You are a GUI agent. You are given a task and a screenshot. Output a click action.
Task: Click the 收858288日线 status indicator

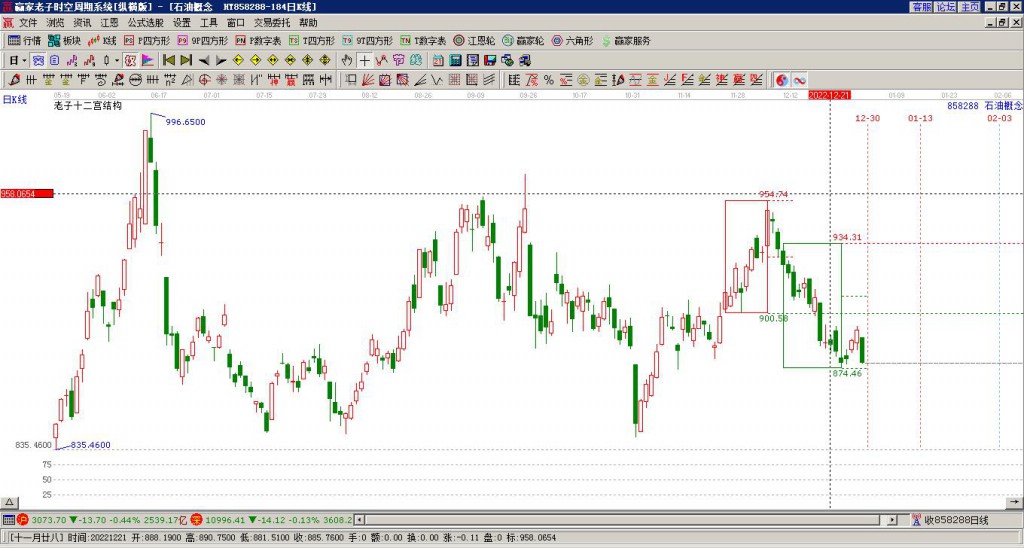click(949, 520)
